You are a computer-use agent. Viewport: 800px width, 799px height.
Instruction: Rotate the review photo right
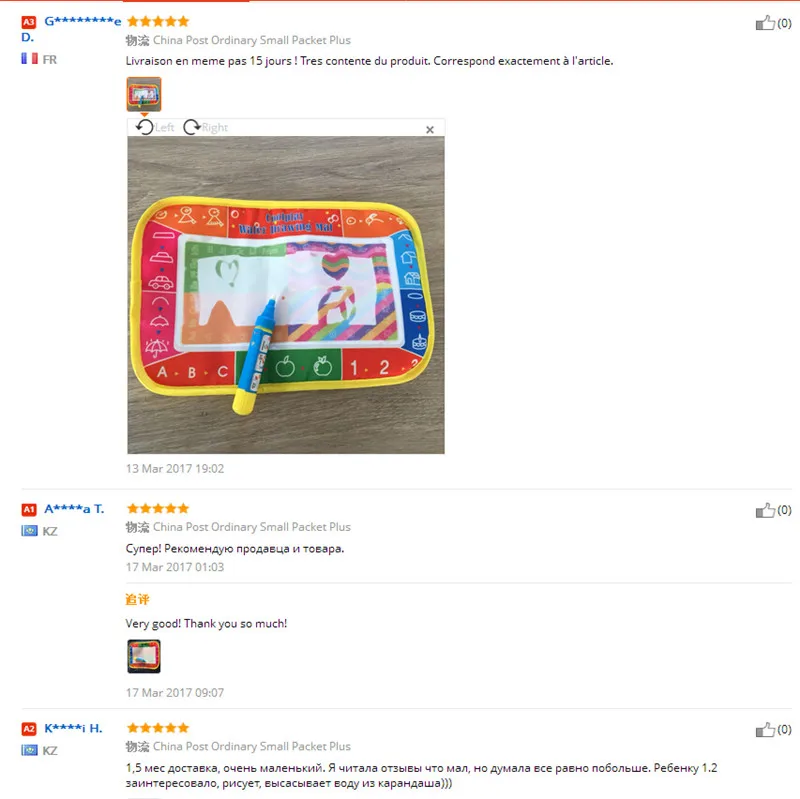point(206,127)
